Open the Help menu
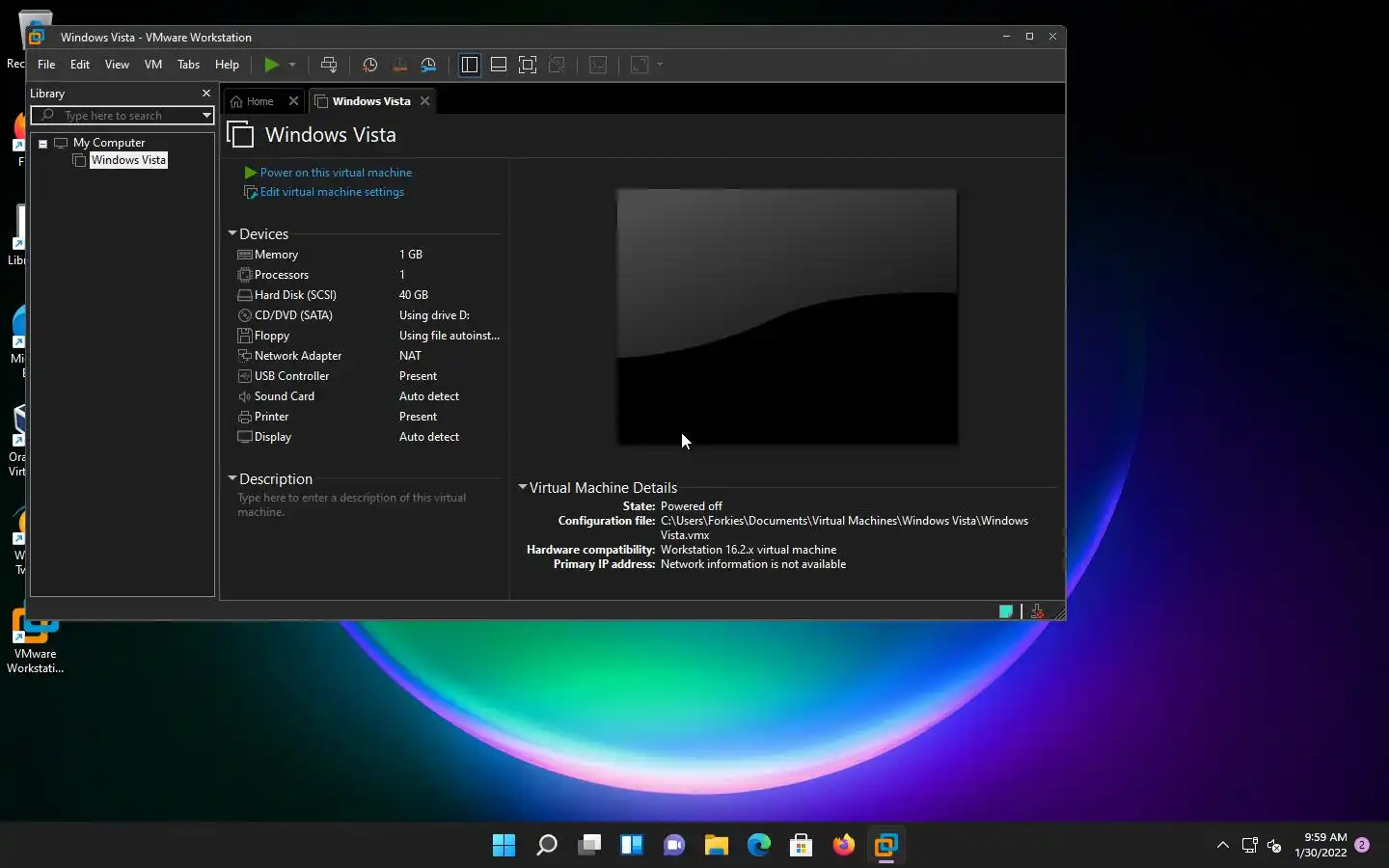1389x868 pixels. [227, 65]
